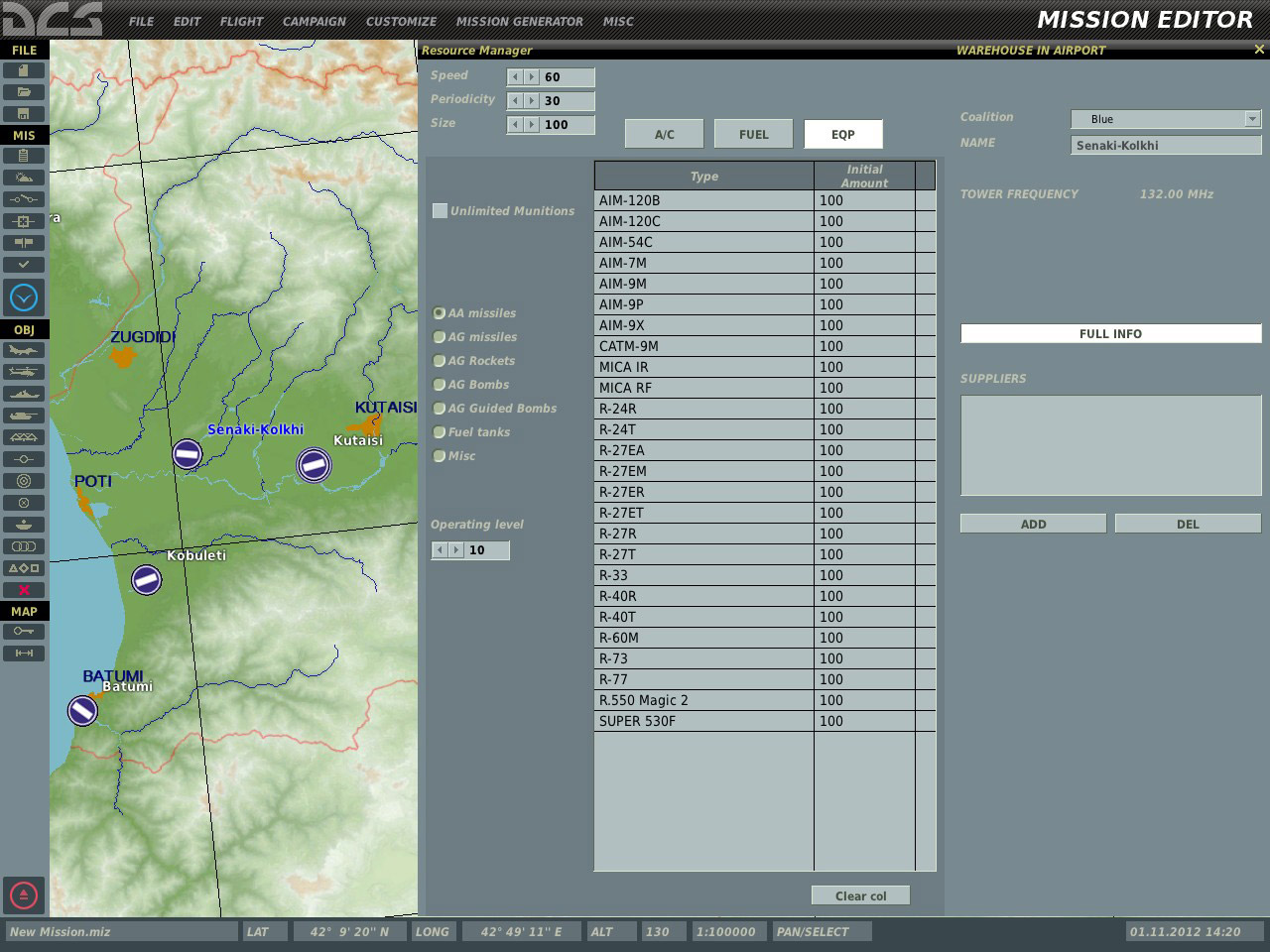Viewport: 1270px width, 952px height.
Task: Select the airplane group placement tool
Action: (x=24, y=350)
